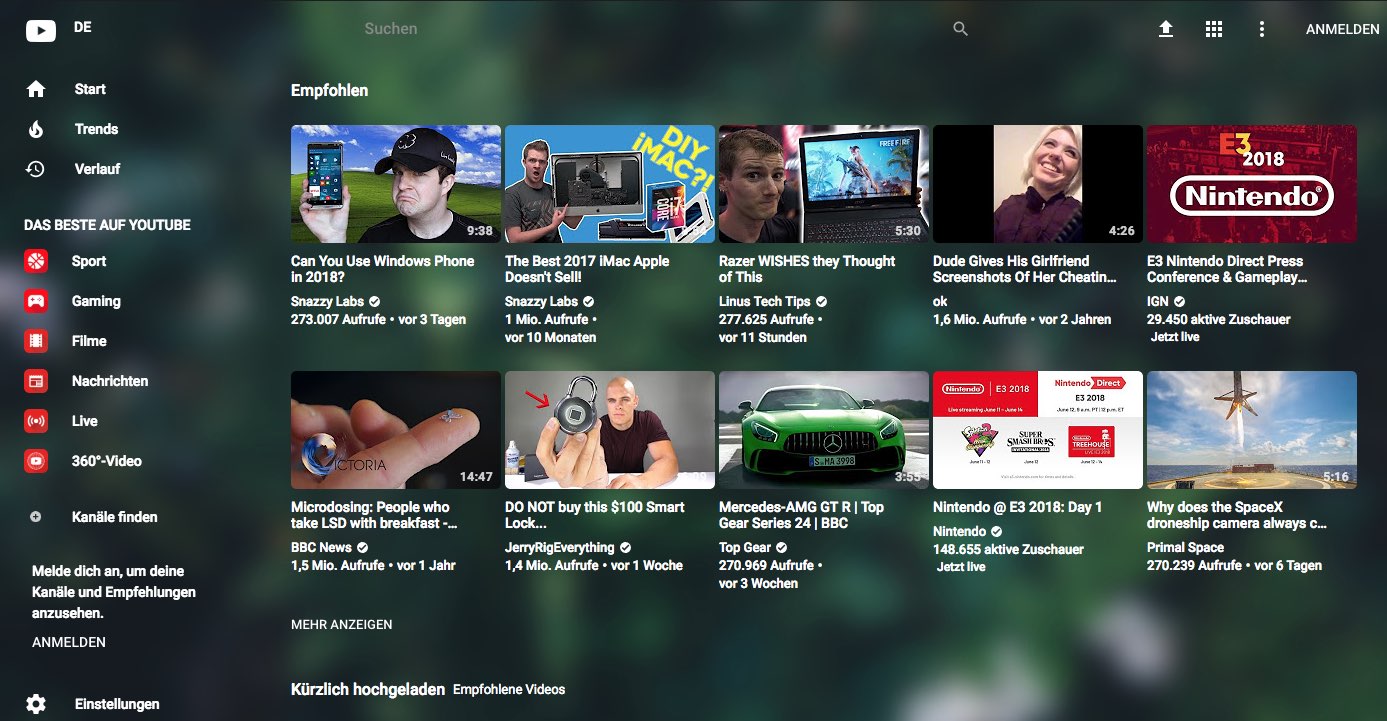This screenshot has width=1387, height=721.
Task: Open DIY iMac video thumbnail
Action: point(610,184)
